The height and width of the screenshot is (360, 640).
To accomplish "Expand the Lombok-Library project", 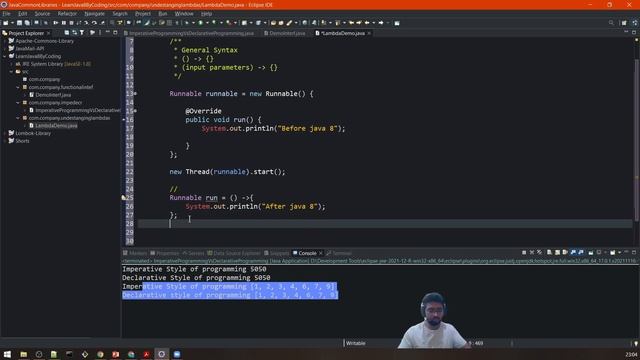I will tap(5, 133).
